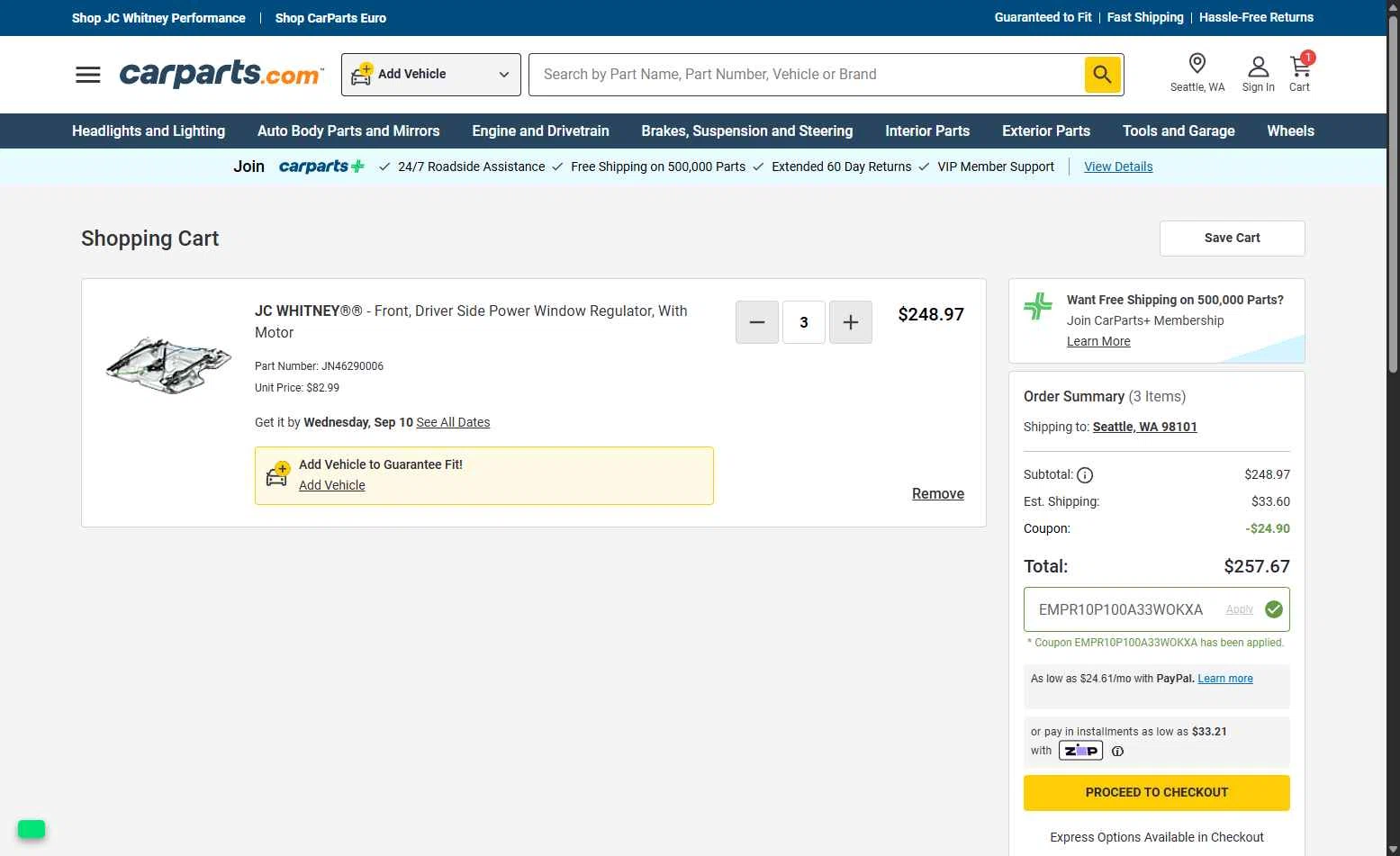1400x856 pixels.
Task: Click the Subtotal info icon
Action: coord(1085,475)
